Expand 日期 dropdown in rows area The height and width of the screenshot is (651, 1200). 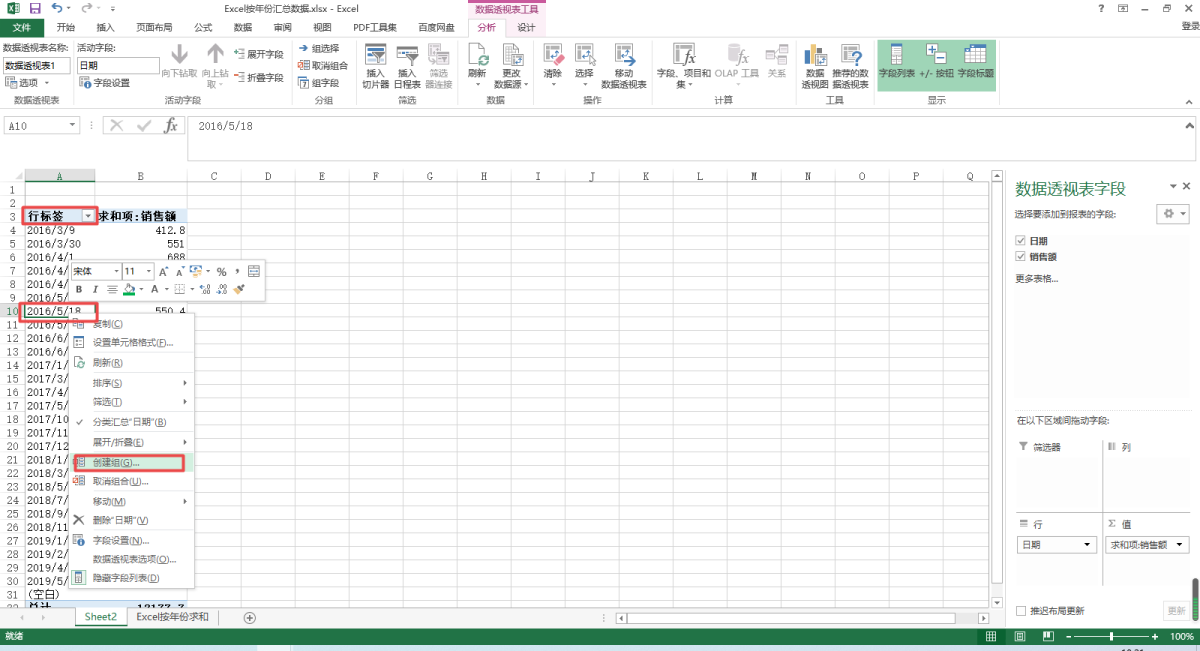pos(1089,545)
